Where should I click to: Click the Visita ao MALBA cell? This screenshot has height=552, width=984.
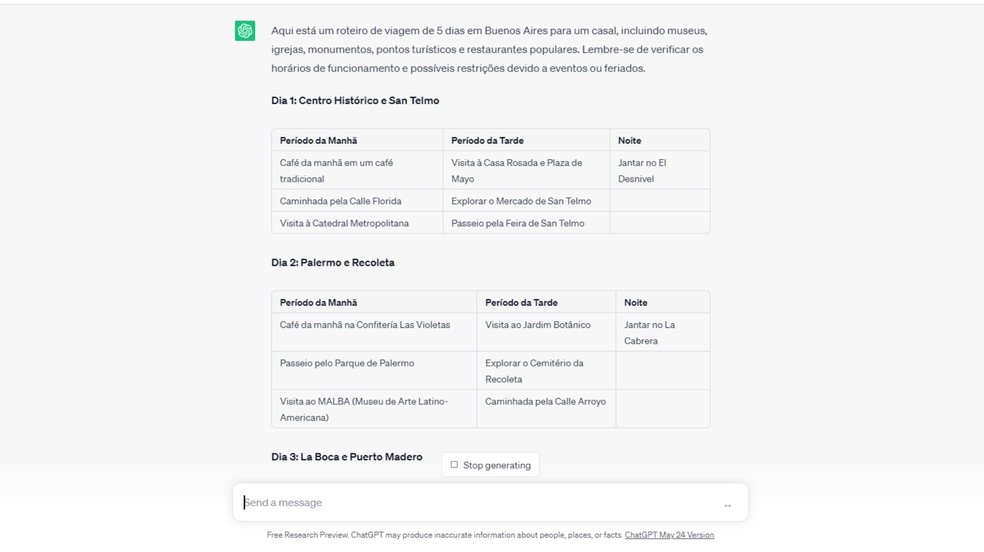pyautogui.click(x=364, y=409)
